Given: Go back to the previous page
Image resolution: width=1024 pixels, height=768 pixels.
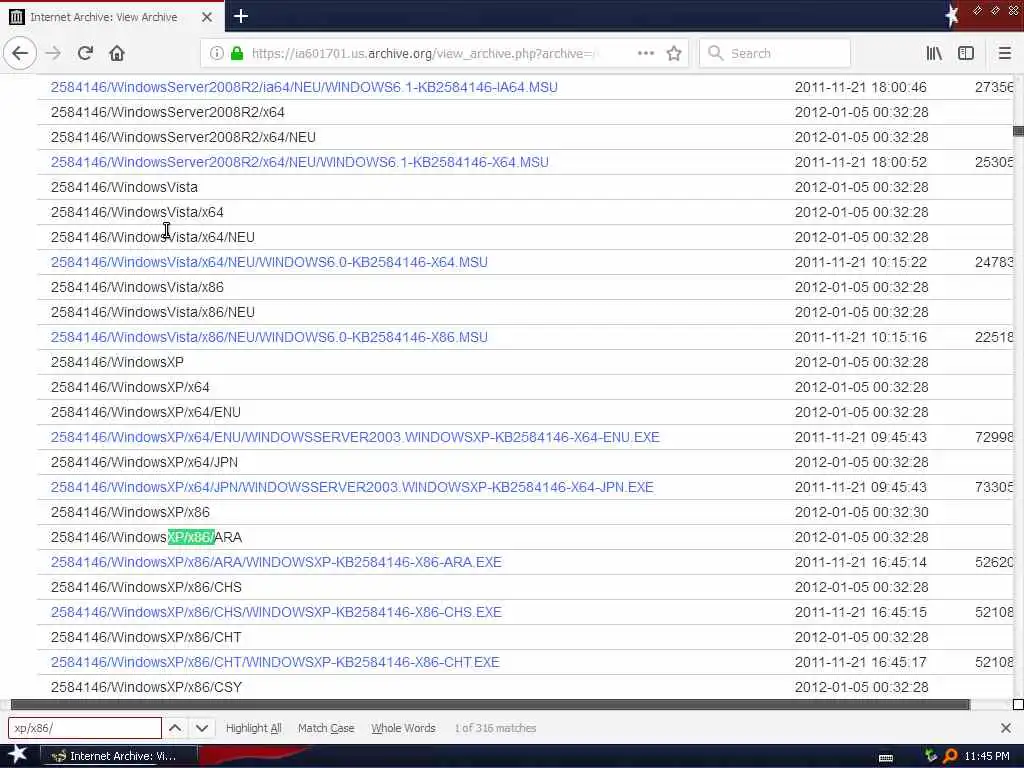Looking at the screenshot, I should tap(20, 53).
